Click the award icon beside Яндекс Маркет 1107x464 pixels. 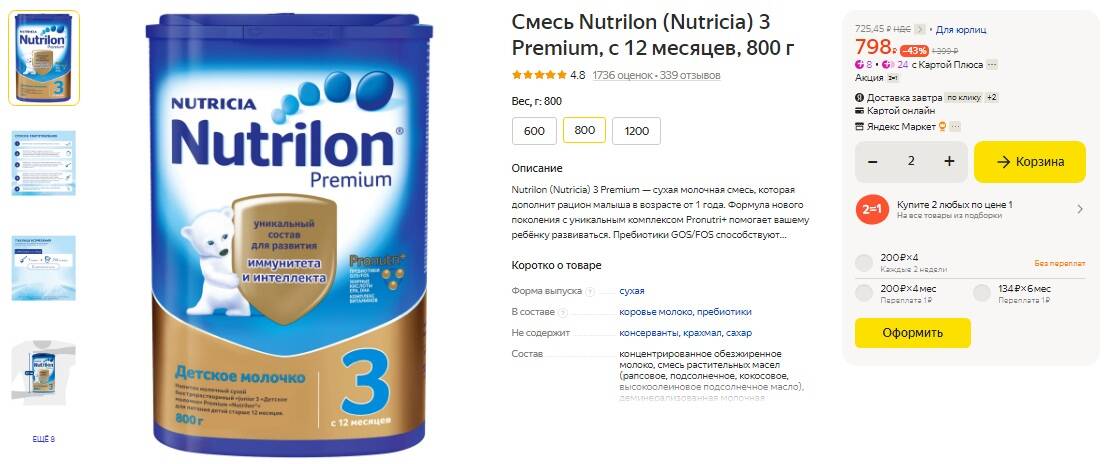pos(941,126)
